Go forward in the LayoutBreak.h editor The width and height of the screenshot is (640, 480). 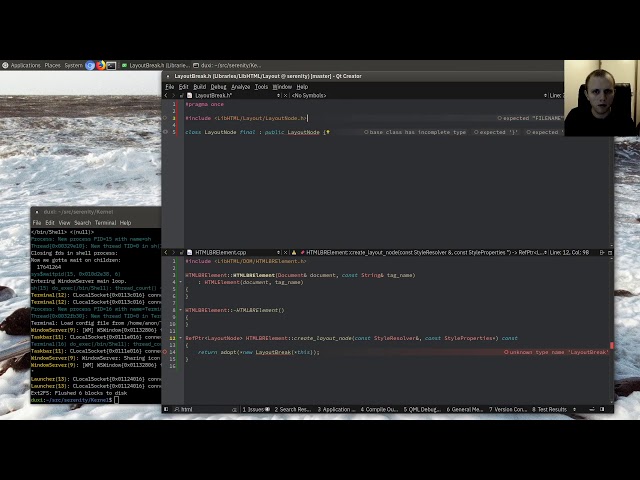(x=173, y=96)
